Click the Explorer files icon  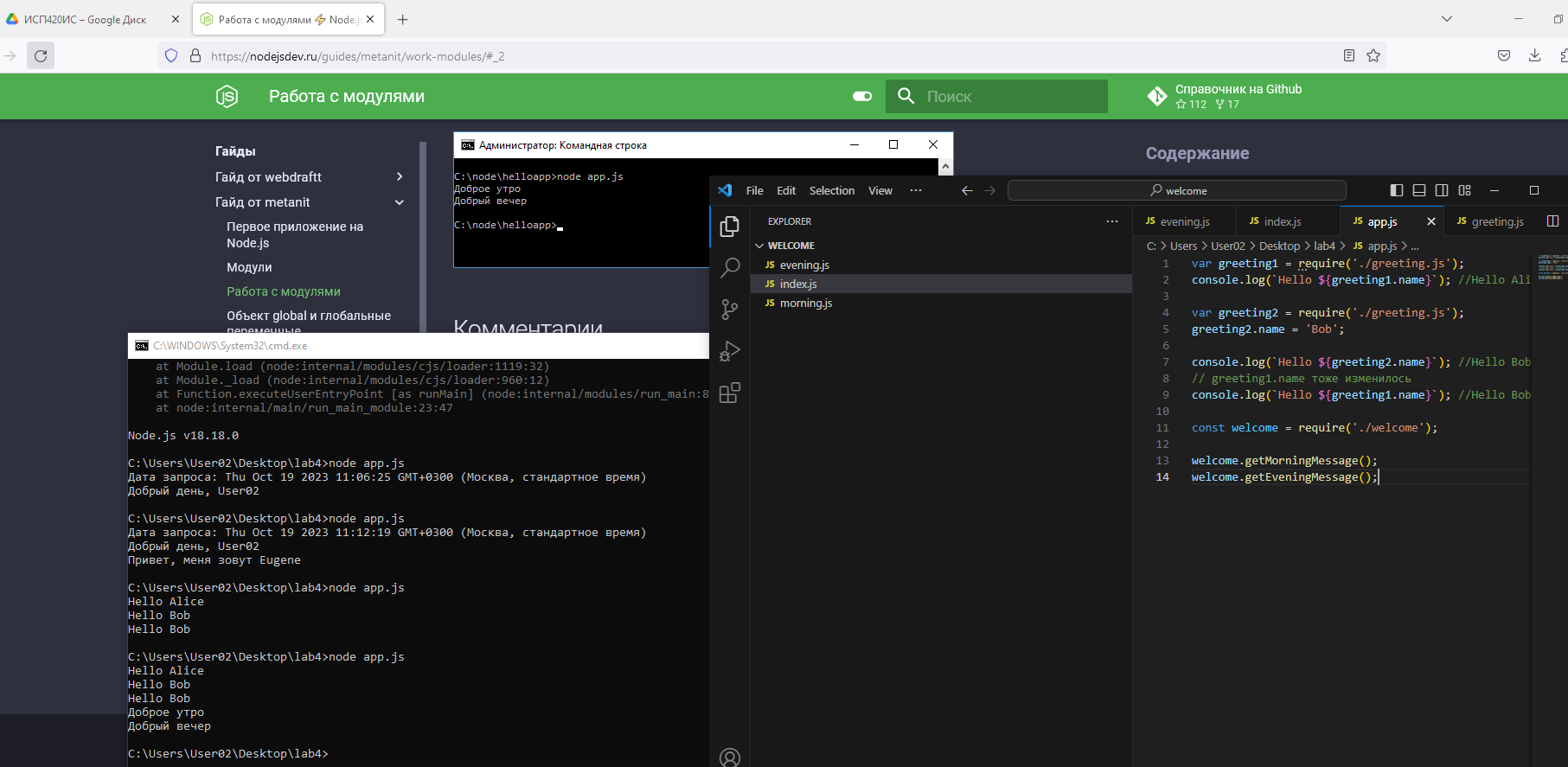(730, 227)
